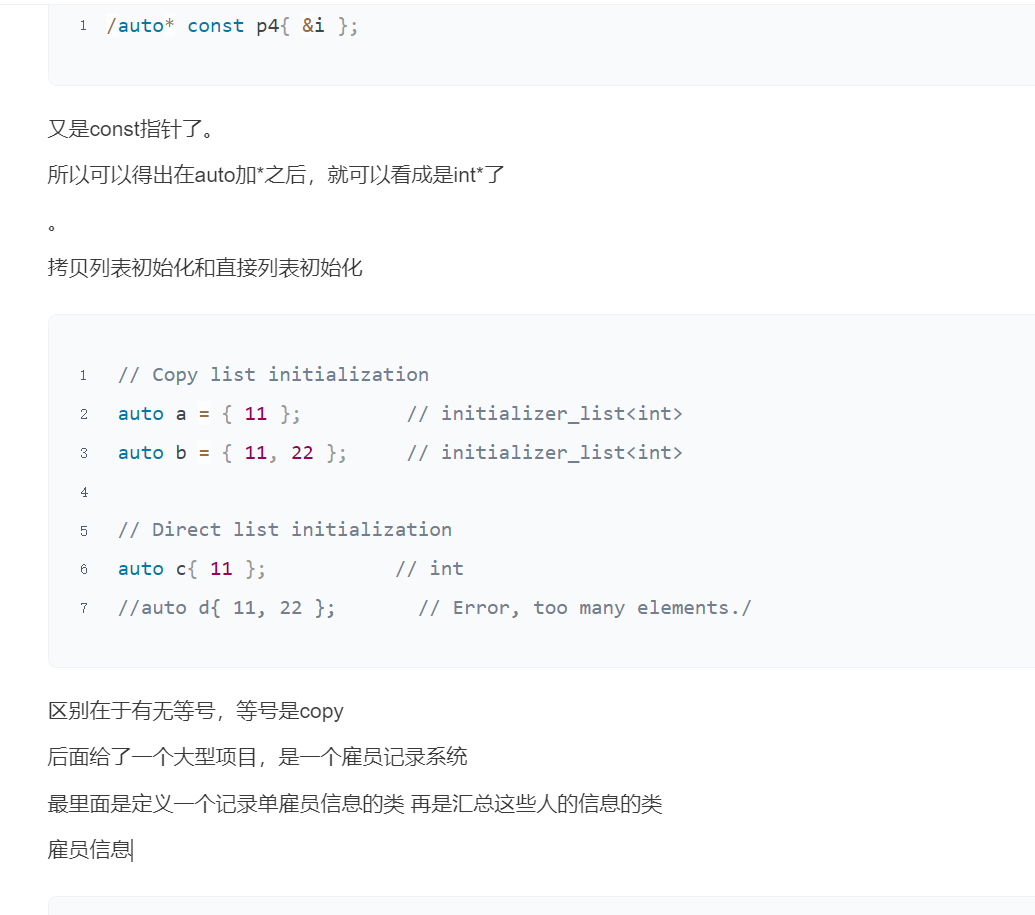This screenshot has width=1035, height=915.
Task: Click the "// Error, too many elements./" comment
Action: point(584,608)
